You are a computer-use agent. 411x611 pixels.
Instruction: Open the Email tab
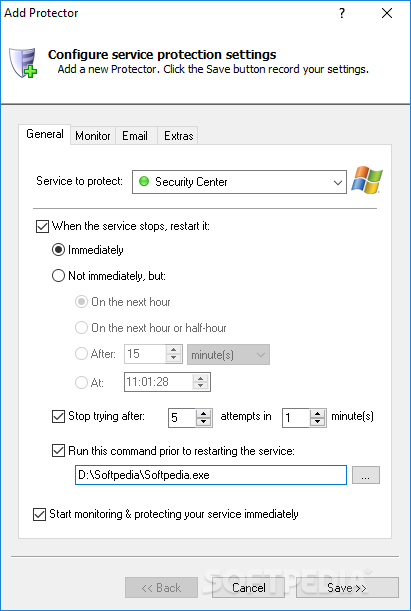135,136
